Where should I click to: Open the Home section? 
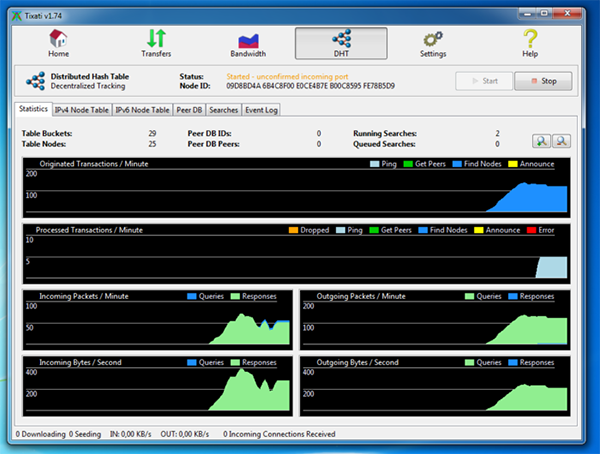pos(59,43)
